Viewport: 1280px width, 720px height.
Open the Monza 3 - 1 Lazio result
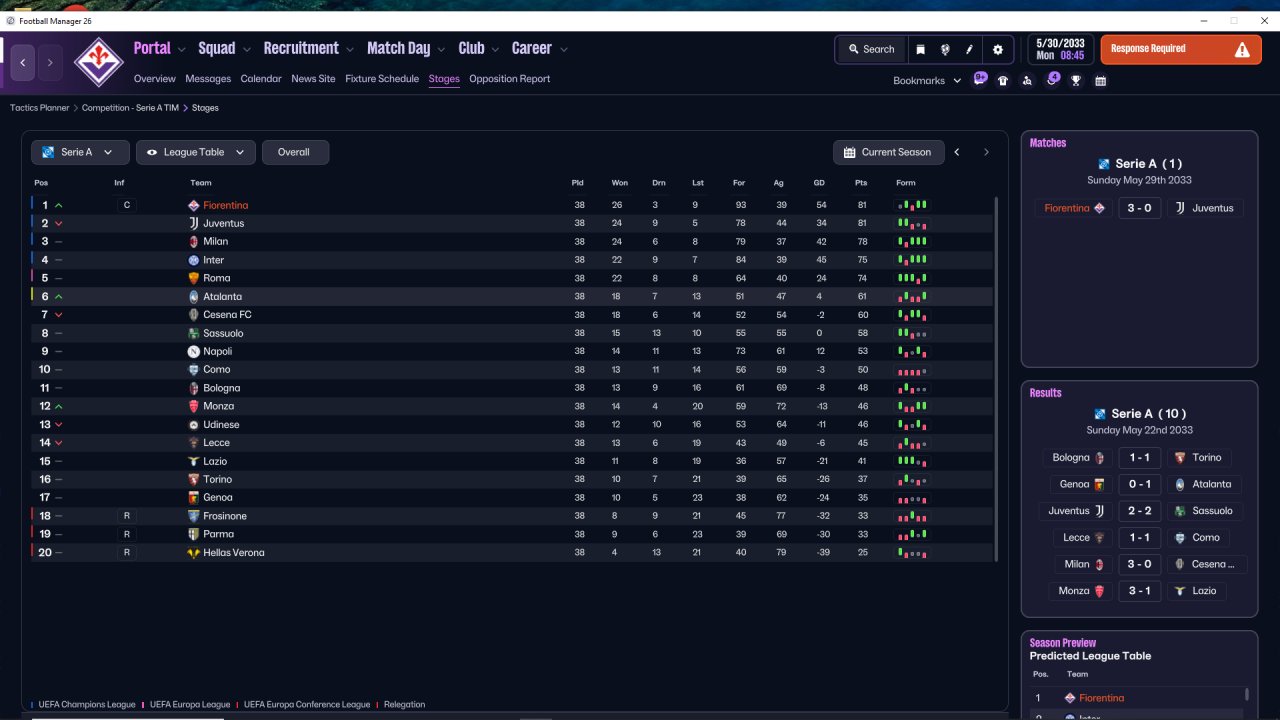click(1139, 591)
